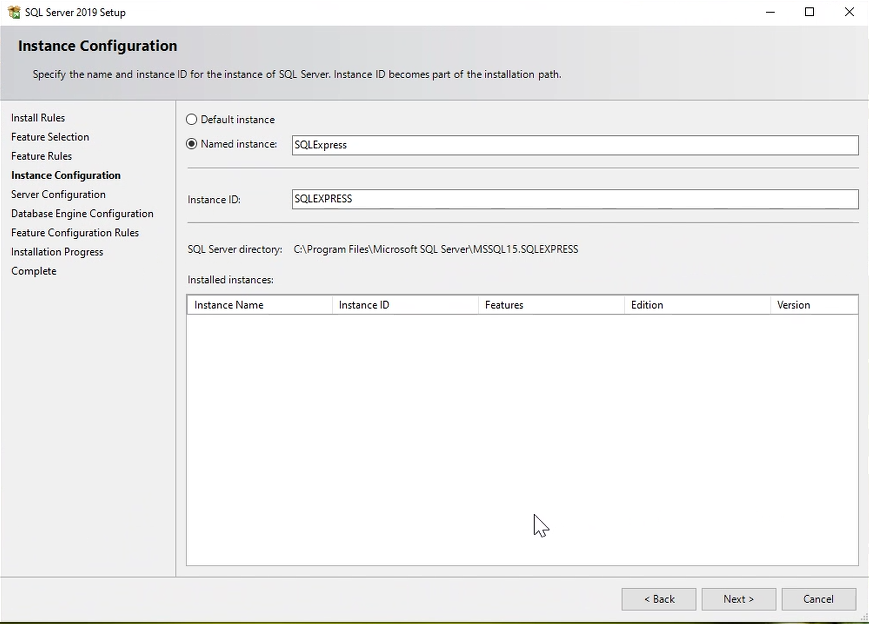The image size is (869, 624).
Task: Open the Install Rules step
Action: pos(38,117)
